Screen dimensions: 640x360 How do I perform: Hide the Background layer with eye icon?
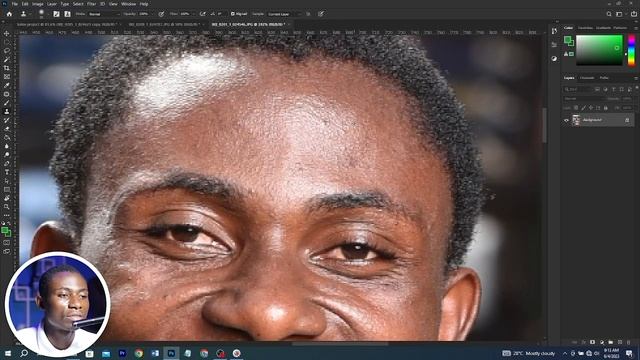coord(566,120)
